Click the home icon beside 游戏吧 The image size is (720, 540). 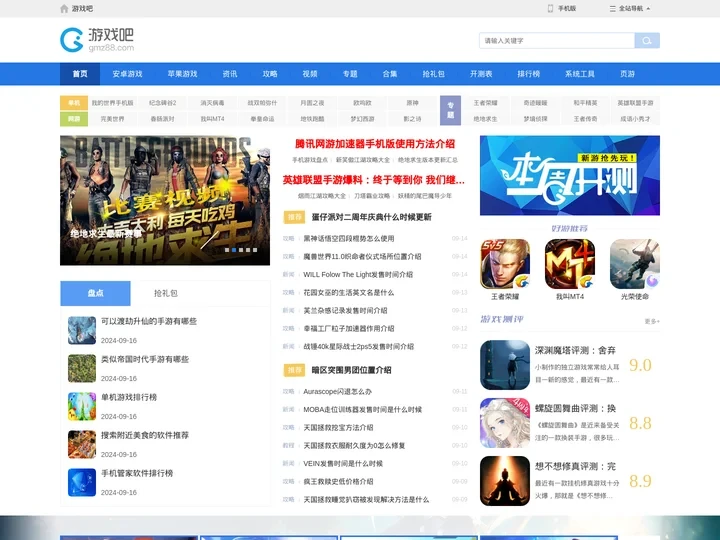click(64, 9)
